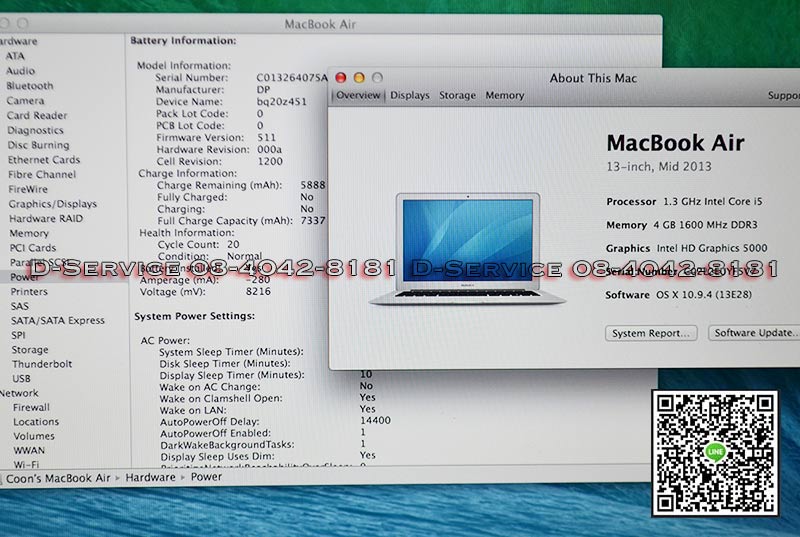The width and height of the screenshot is (800, 537).
Task: Select the Overview tab
Action: point(358,95)
